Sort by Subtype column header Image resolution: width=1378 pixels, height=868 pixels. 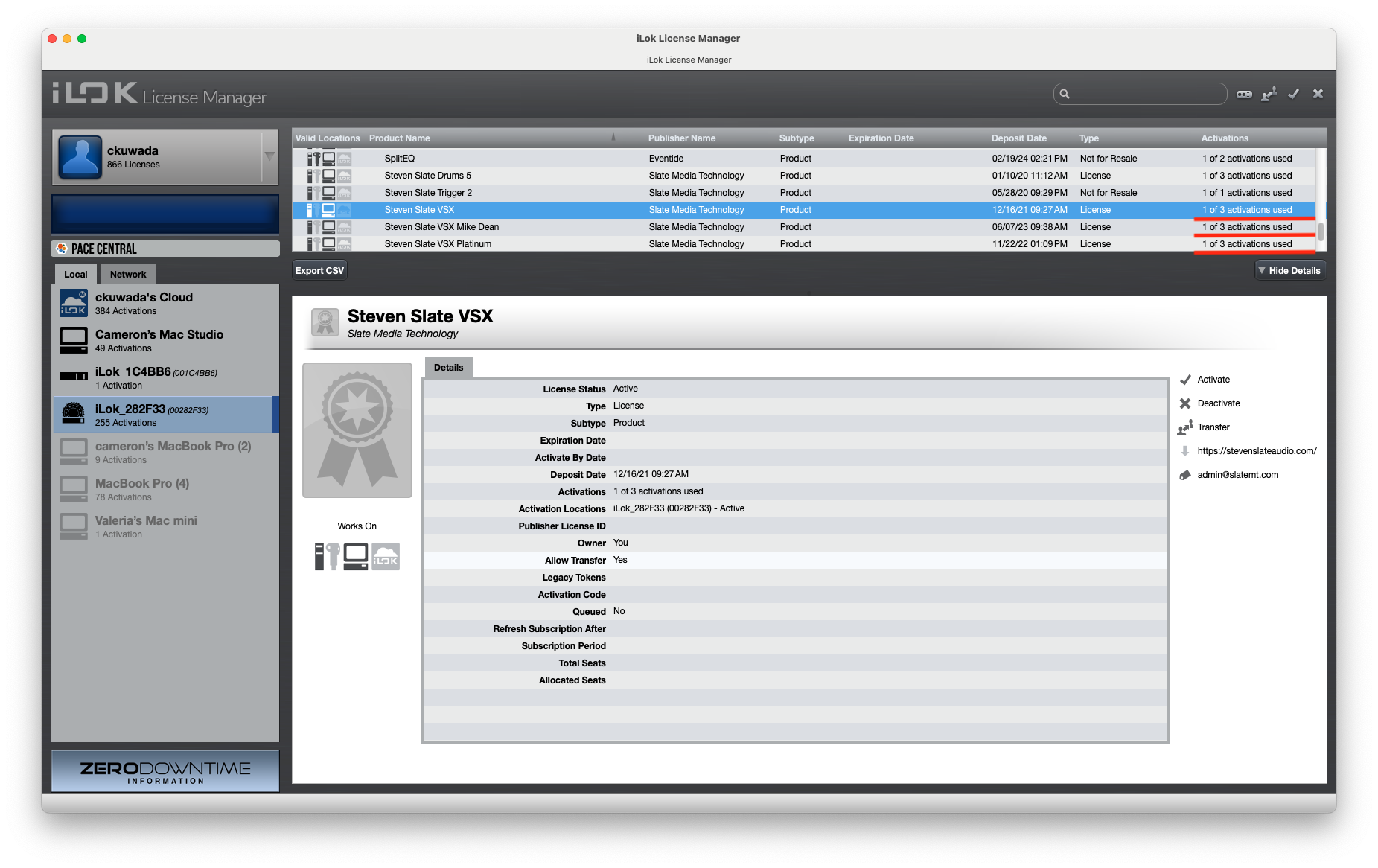797,138
